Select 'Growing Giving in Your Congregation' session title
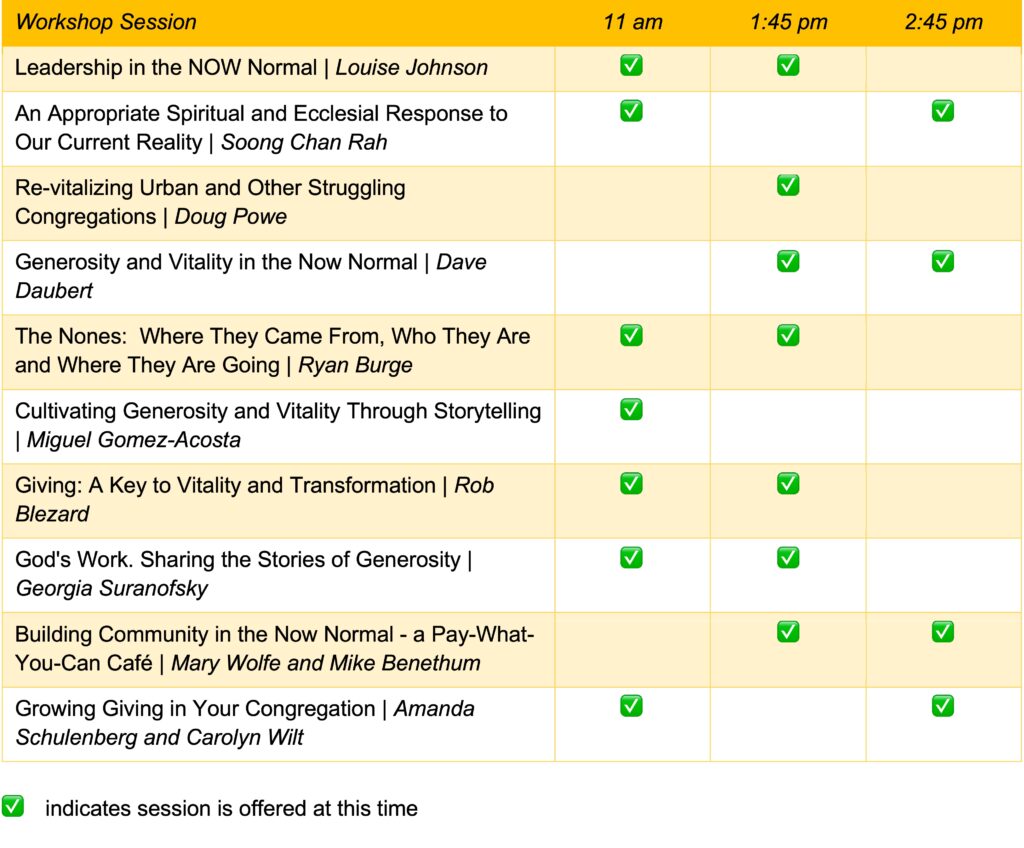Screen dimensions: 1024x848 pyautogui.click(x=195, y=709)
